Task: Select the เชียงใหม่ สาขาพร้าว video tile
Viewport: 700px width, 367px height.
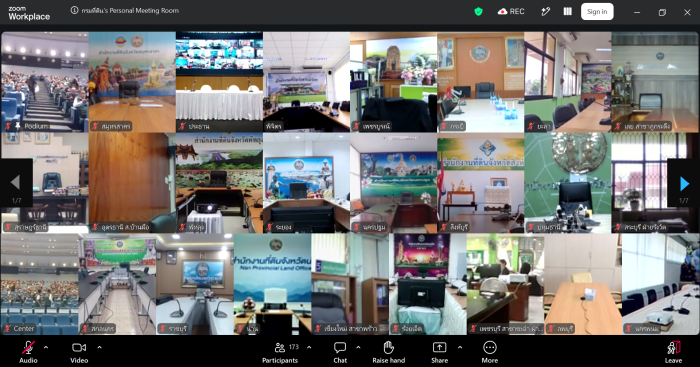Action: point(350,284)
